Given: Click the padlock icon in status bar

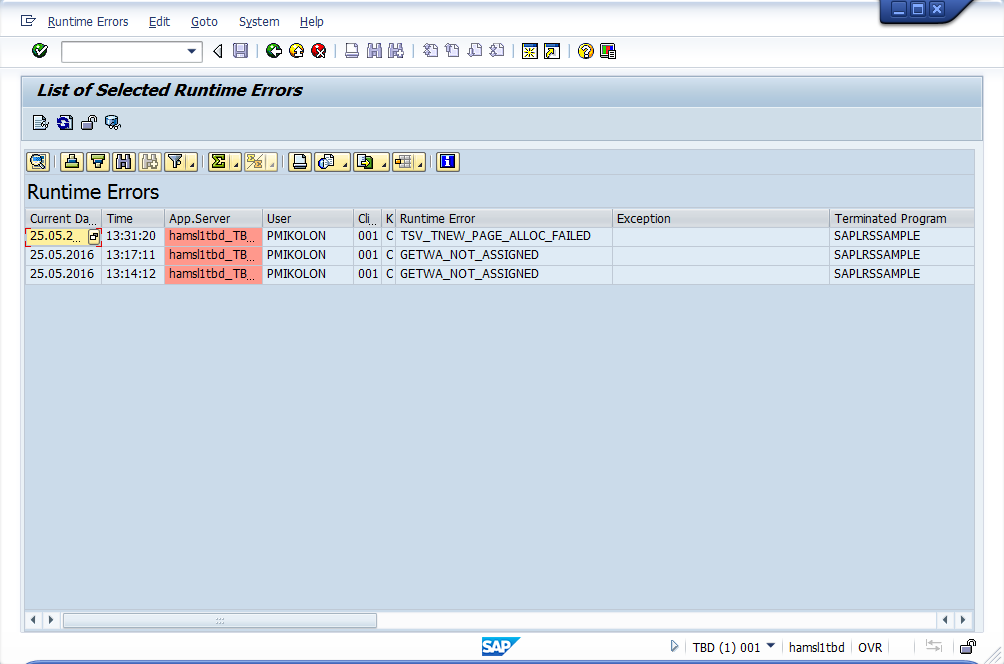Looking at the screenshot, I should click(967, 647).
